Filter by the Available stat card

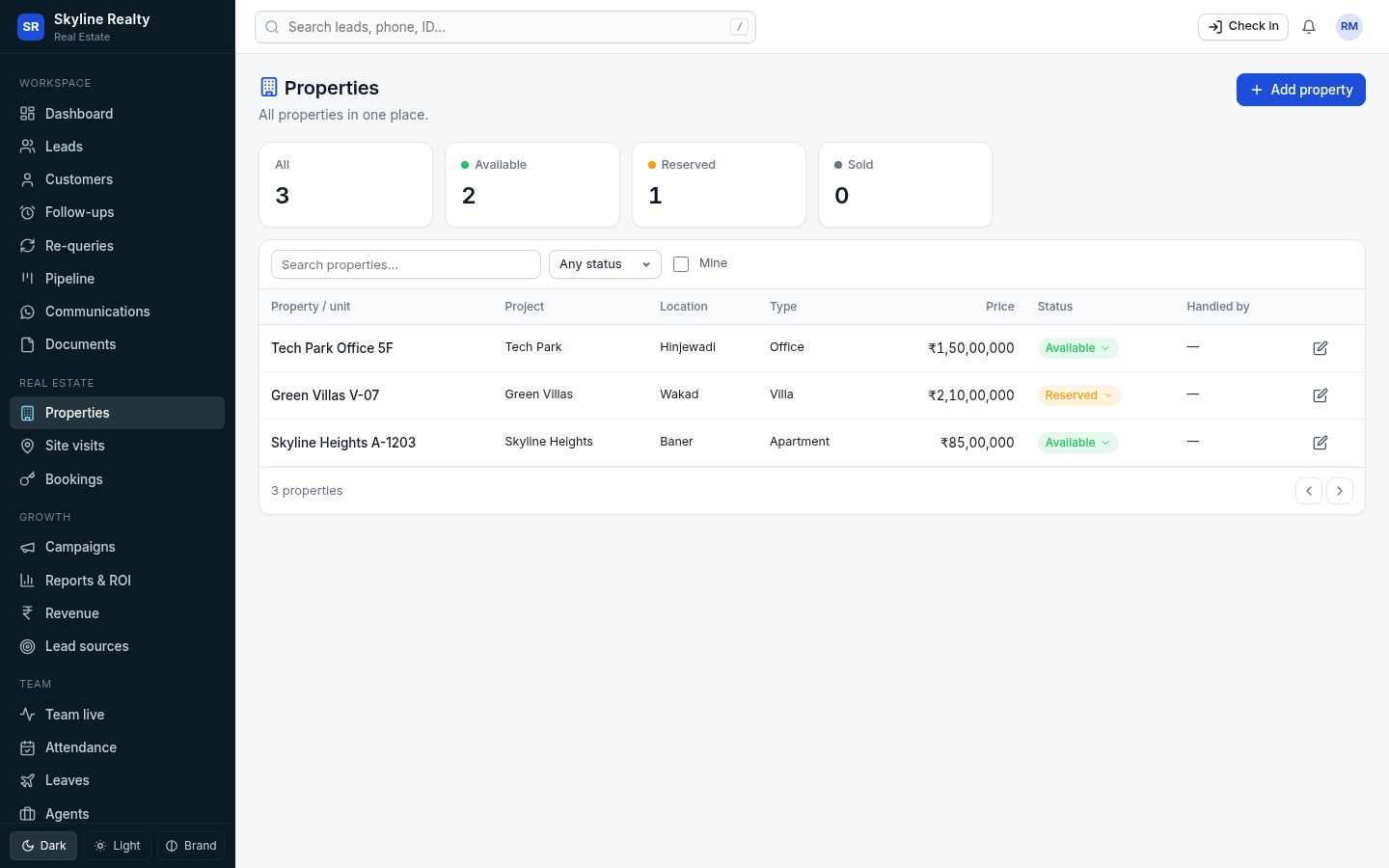(x=532, y=185)
